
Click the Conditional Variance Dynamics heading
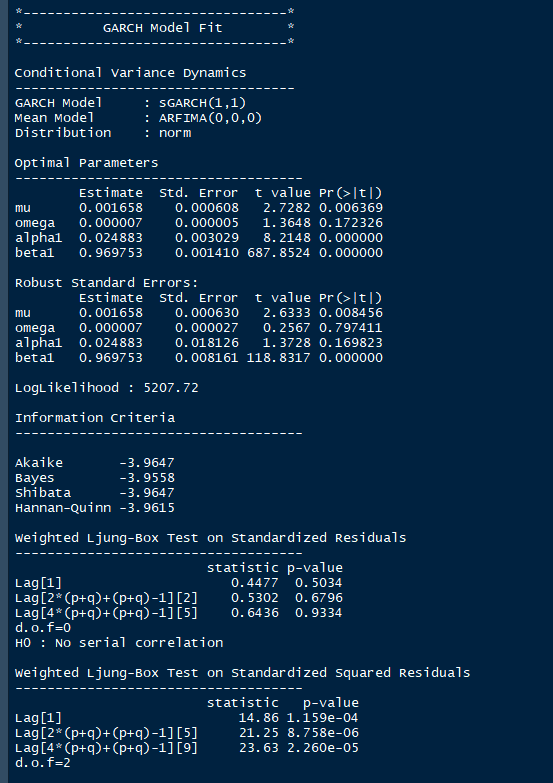click(130, 73)
